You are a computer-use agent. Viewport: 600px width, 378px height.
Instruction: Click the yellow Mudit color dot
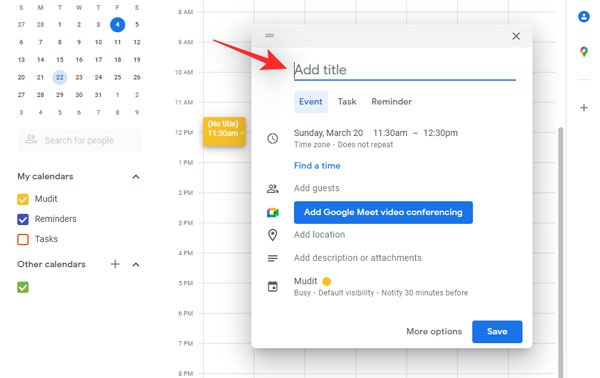pos(326,282)
